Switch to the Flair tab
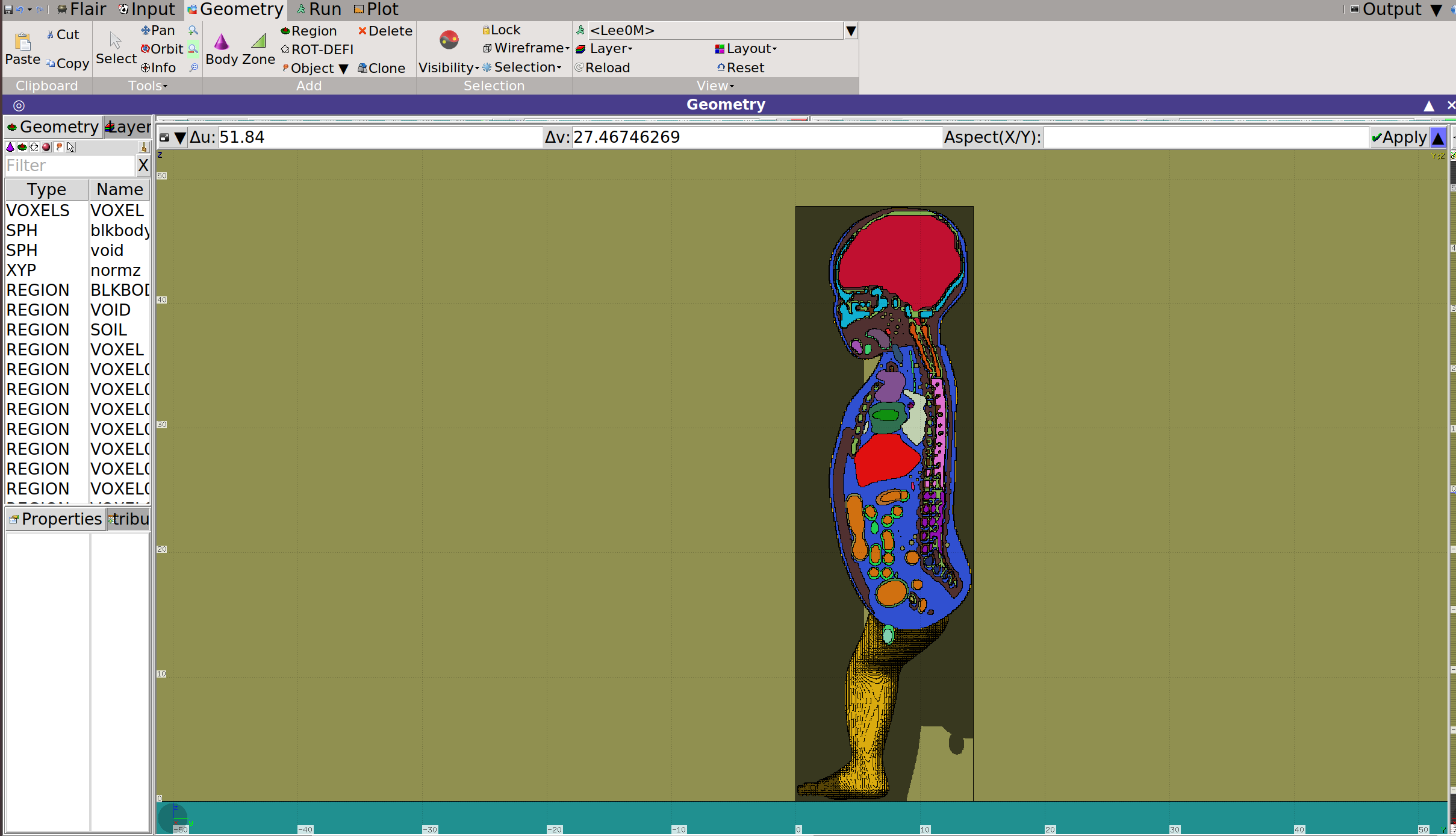The image size is (1456, 836). pyautogui.click(x=81, y=10)
